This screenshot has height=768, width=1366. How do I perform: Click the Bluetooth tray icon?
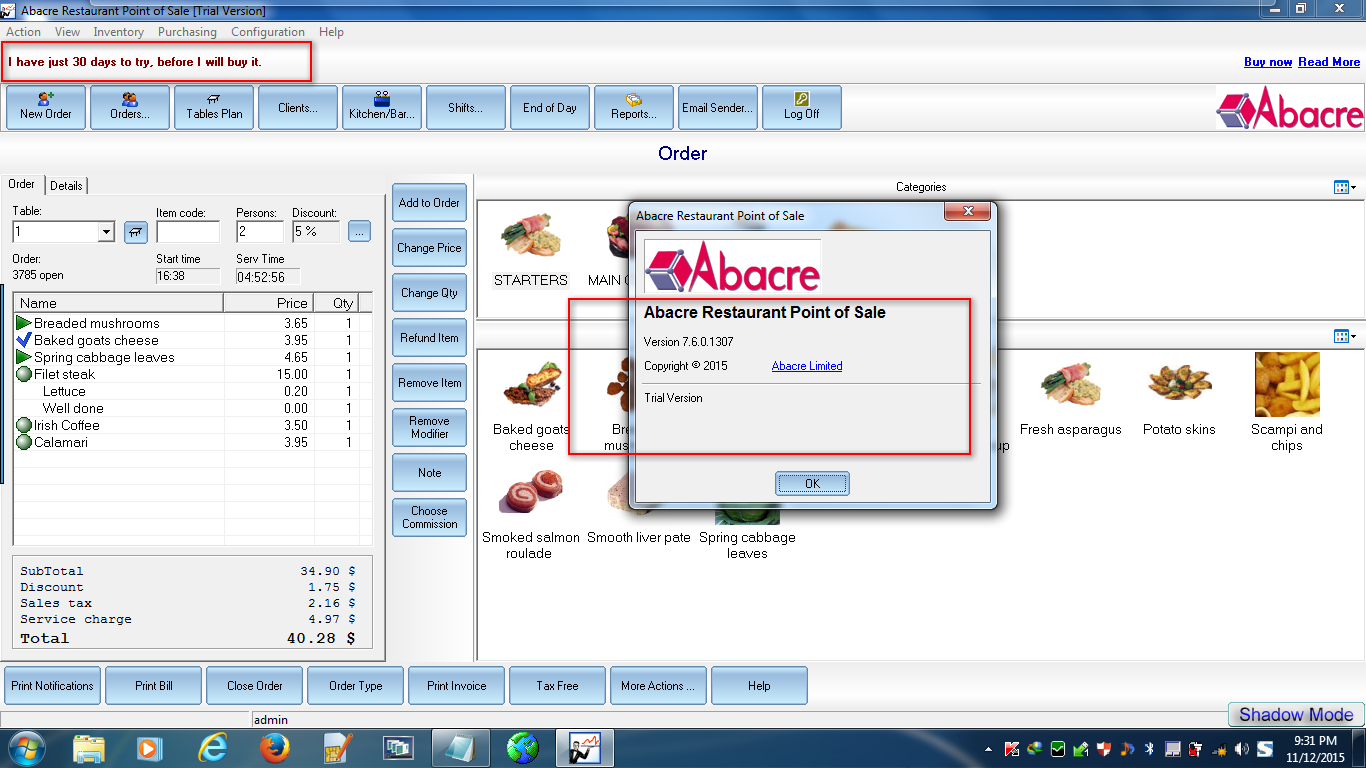1150,748
